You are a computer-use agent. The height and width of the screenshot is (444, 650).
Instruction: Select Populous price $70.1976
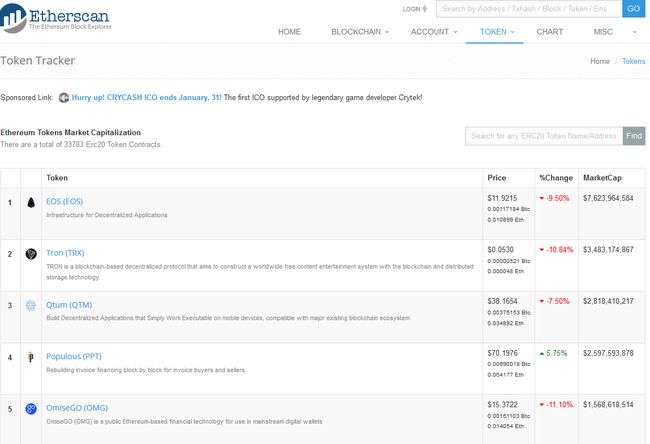tap(502, 353)
